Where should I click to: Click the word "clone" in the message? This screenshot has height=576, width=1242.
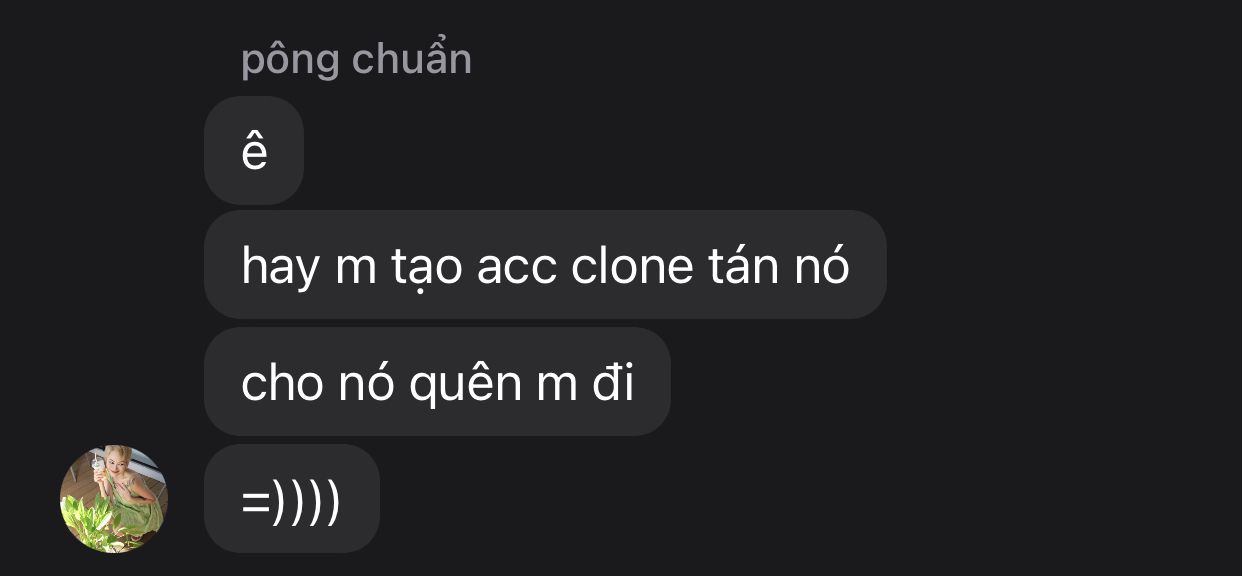tap(632, 266)
